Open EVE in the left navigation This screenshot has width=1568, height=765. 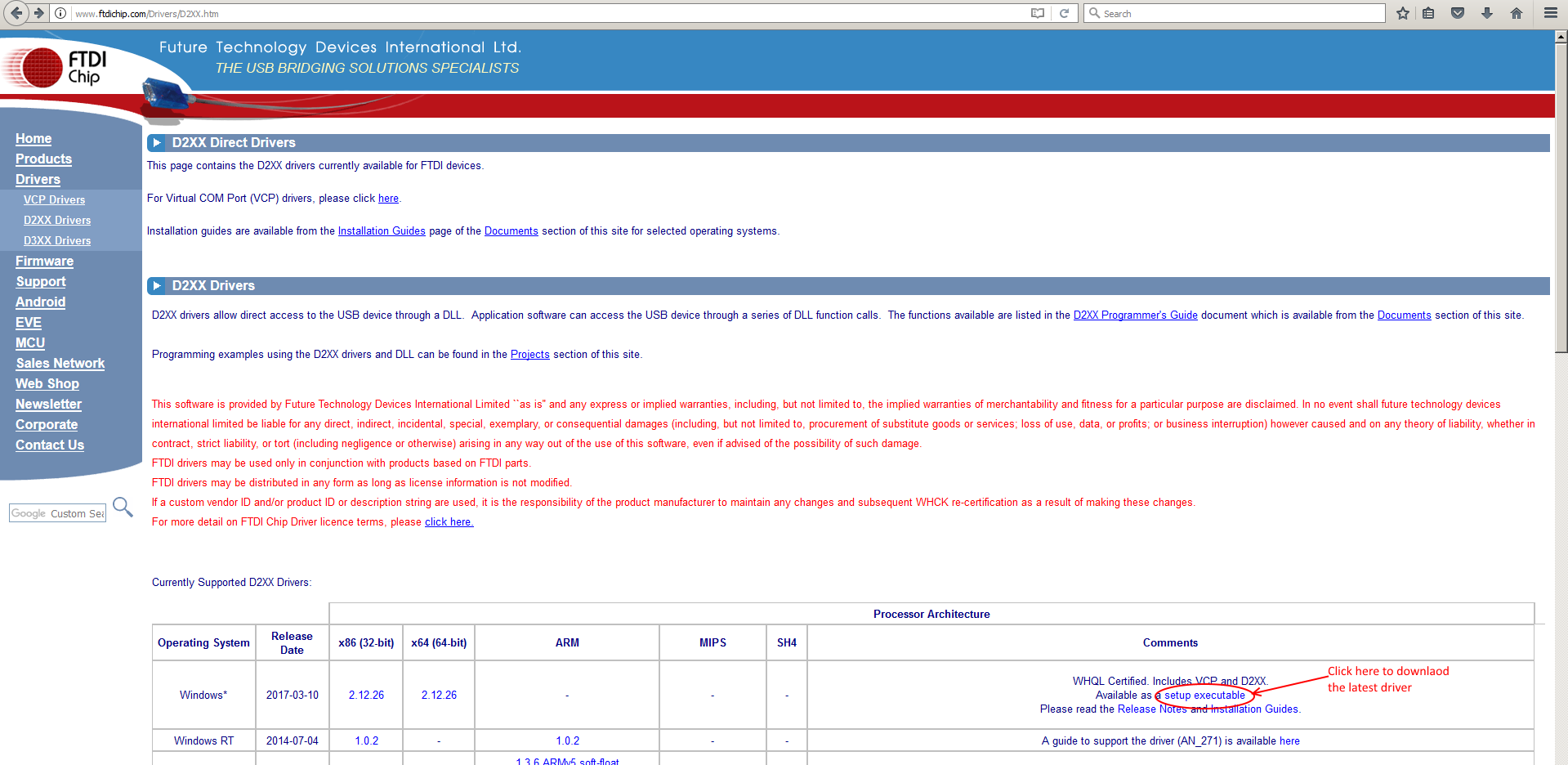29,323
